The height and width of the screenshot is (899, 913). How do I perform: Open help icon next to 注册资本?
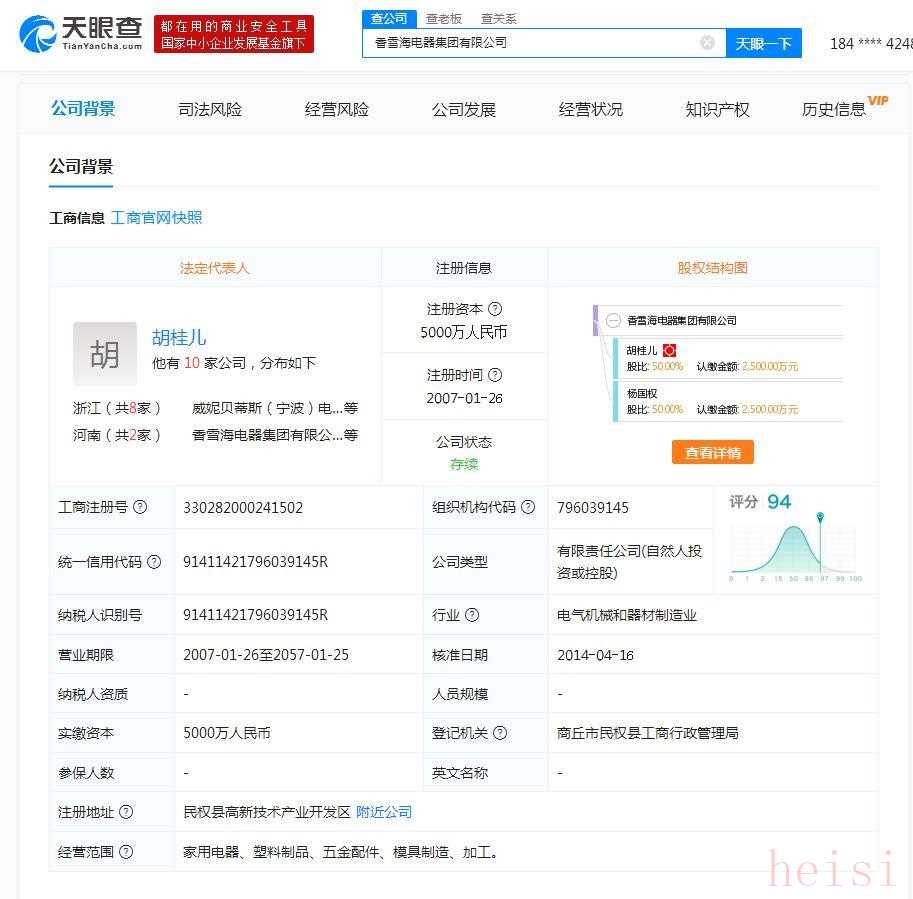coord(495,309)
